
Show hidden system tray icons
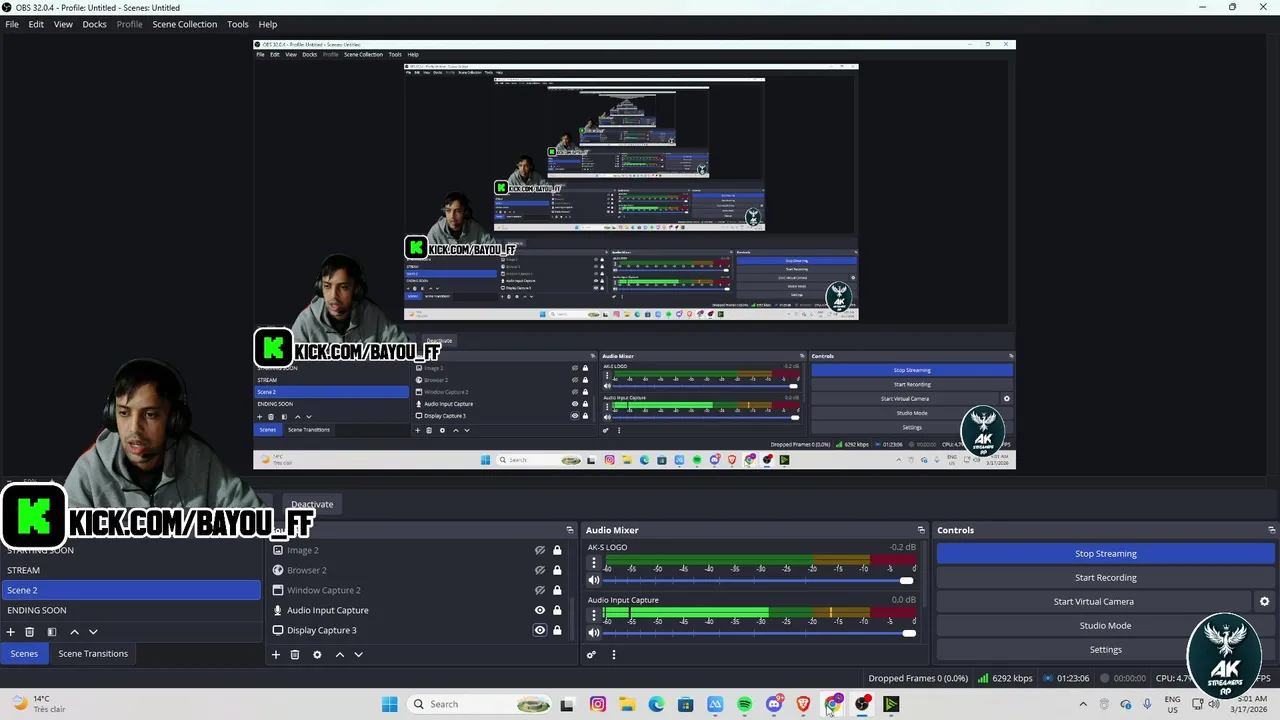[1083, 704]
